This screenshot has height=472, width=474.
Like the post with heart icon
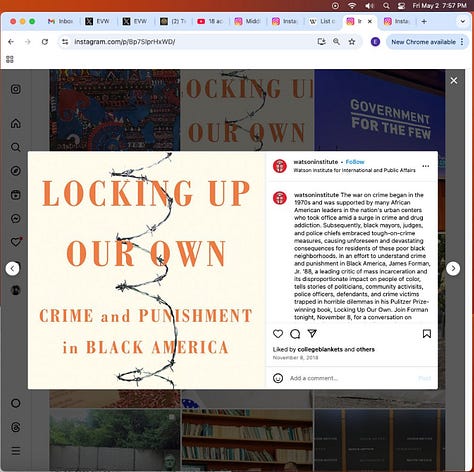pyautogui.click(x=278, y=334)
